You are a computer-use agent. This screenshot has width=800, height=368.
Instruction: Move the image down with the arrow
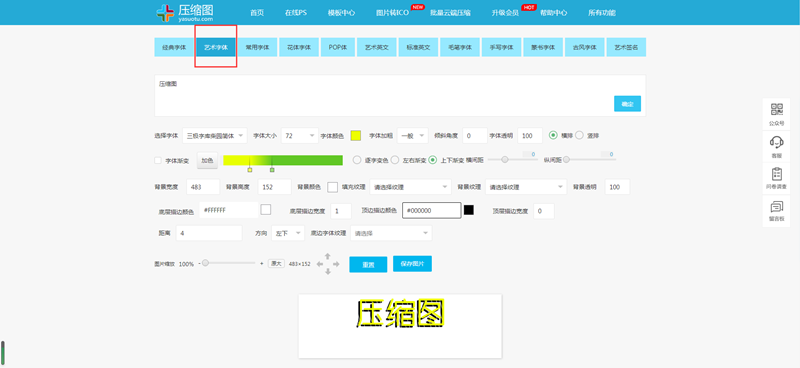pyautogui.click(x=328, y=272)
